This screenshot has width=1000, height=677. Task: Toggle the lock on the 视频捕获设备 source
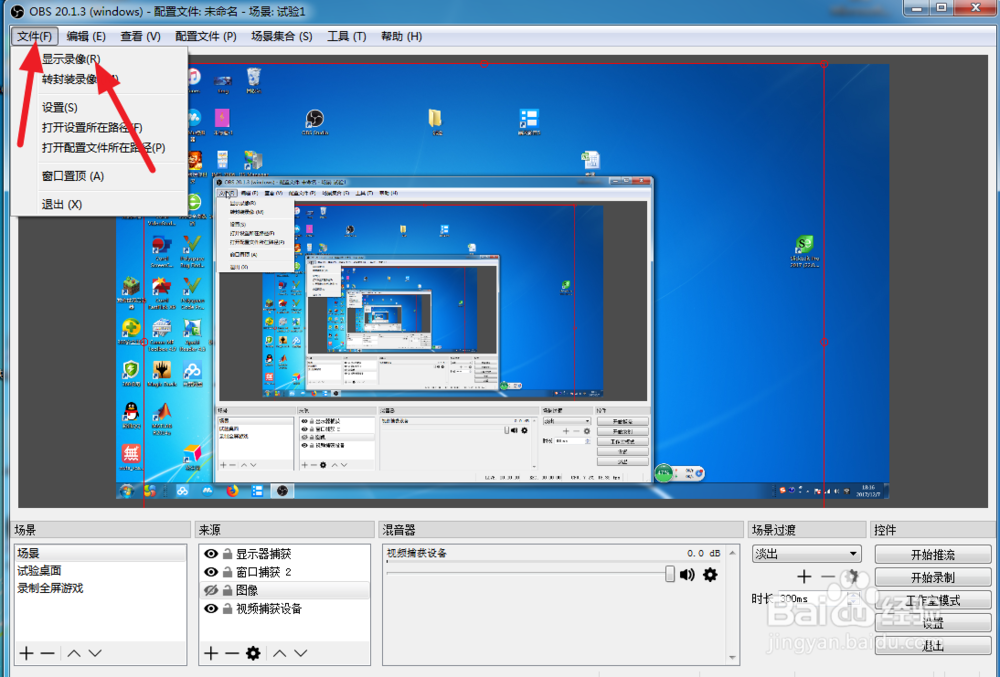(227, 608)
